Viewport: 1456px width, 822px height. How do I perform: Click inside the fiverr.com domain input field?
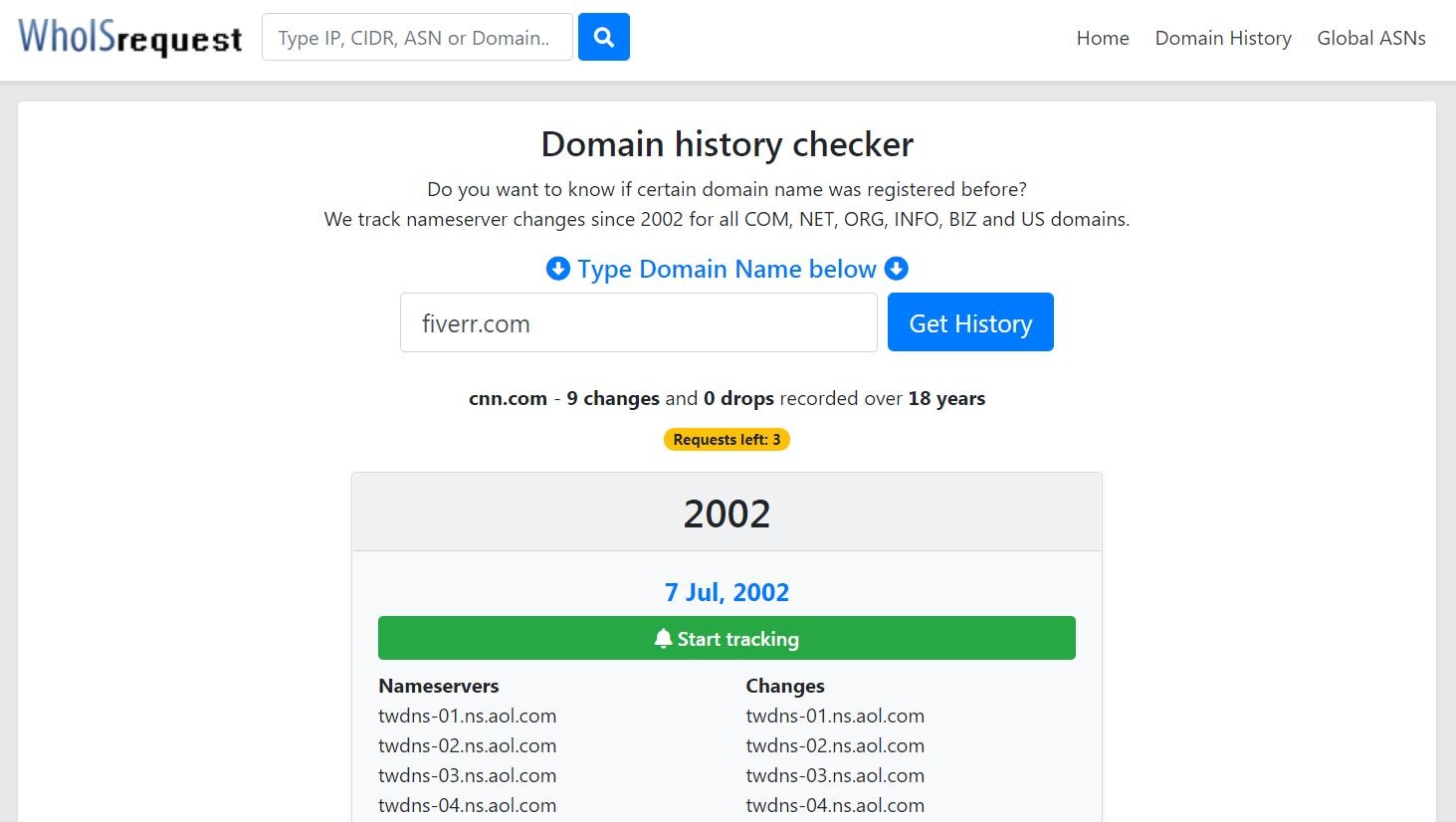coord(637,322)
